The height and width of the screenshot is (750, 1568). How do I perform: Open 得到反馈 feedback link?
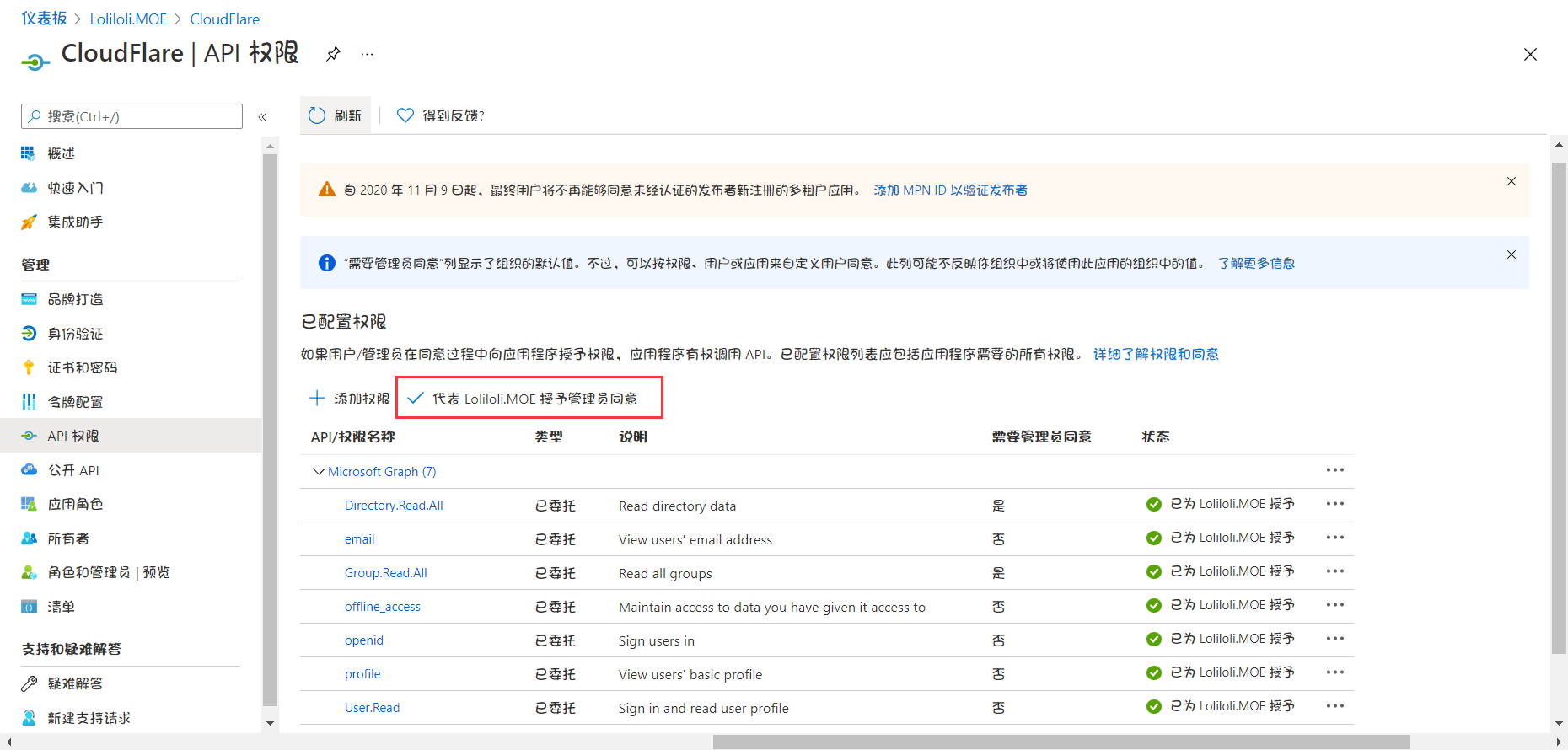441,115
